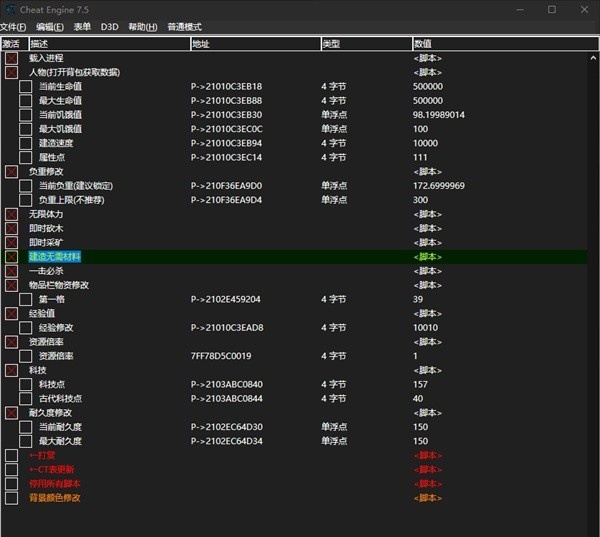Viewport: 600px width, 537px height.
Task: Toggle the 人物(打开背包获取数据) script checkbox
Action: coord(11,72)
